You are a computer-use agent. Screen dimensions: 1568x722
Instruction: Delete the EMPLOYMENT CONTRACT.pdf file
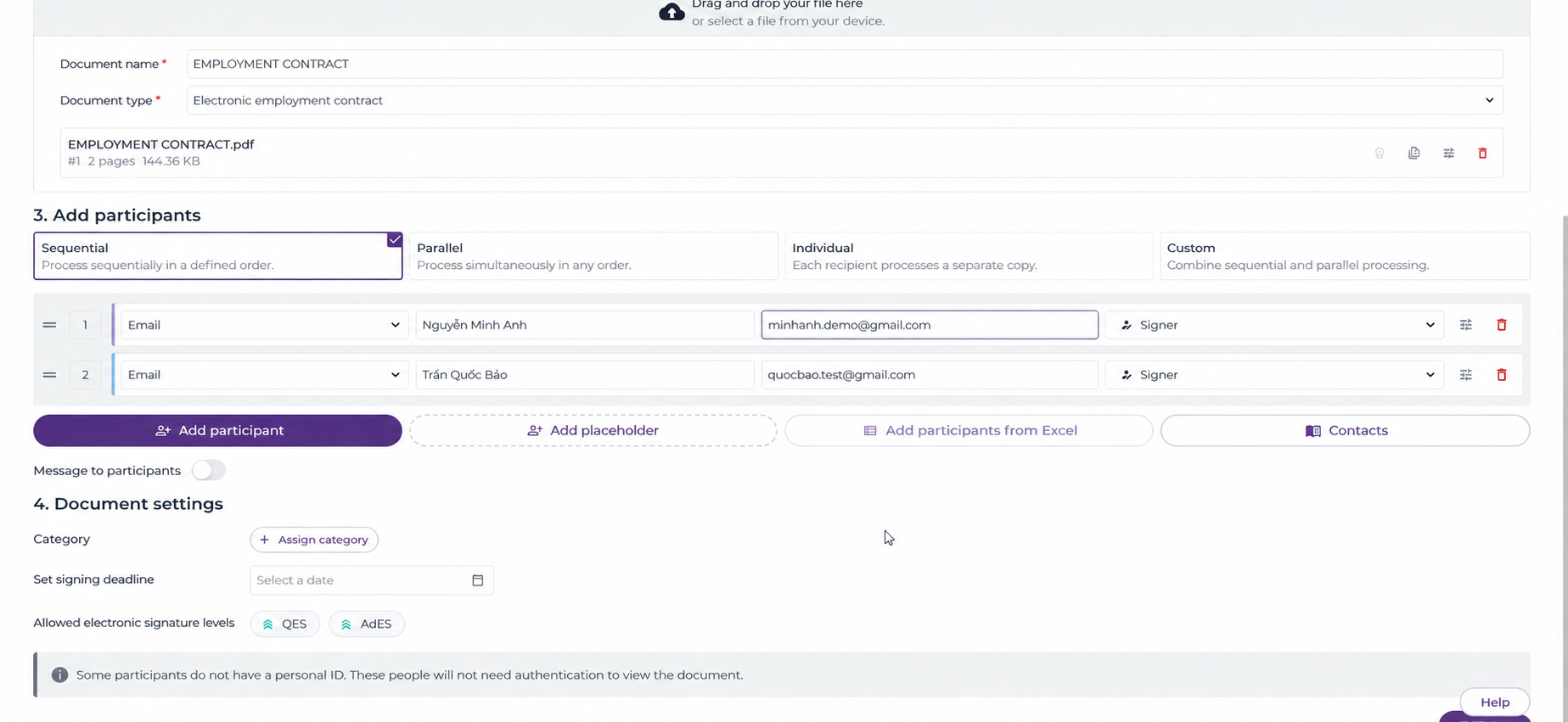(x=1482, y=154)
